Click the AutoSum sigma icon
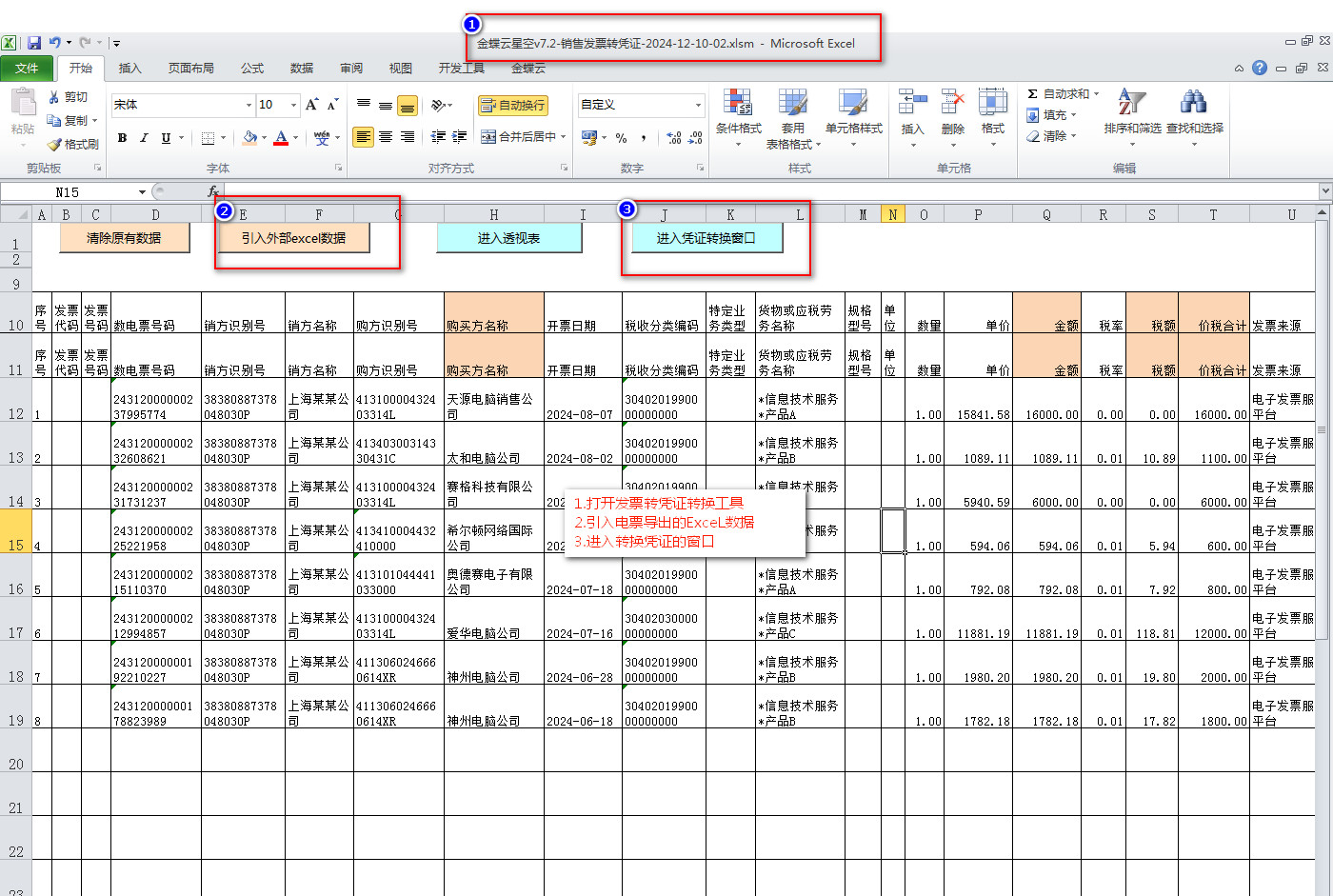 (1032, 94)
